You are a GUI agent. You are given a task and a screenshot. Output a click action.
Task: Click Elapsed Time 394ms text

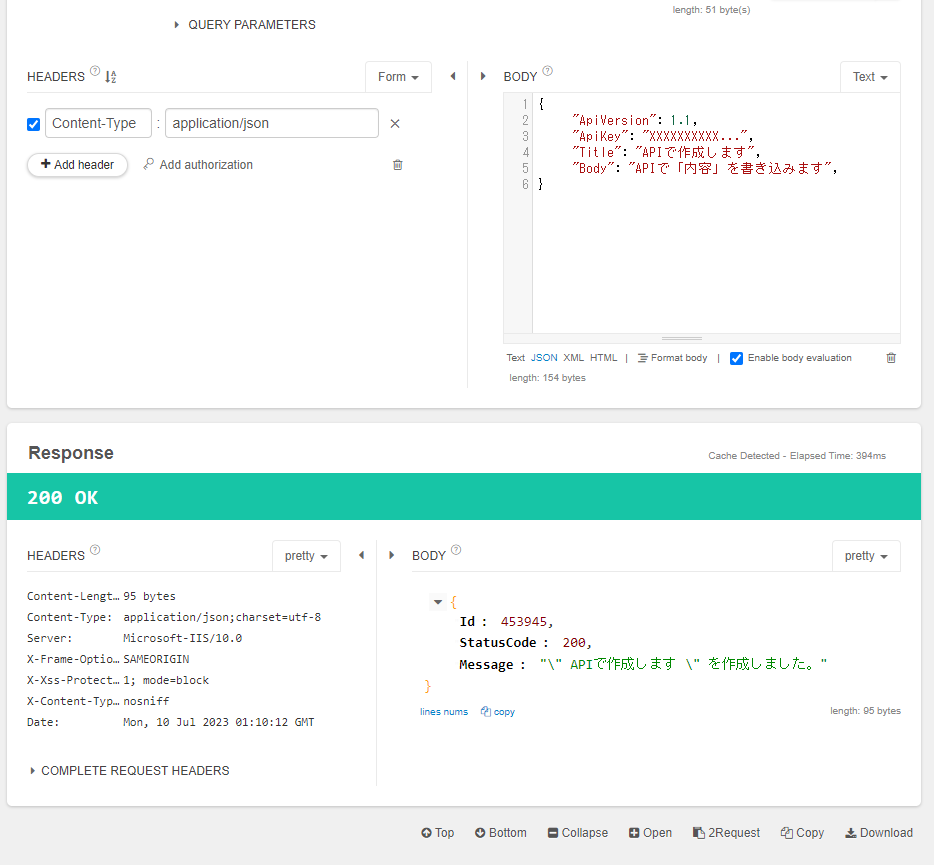(838, 456)
